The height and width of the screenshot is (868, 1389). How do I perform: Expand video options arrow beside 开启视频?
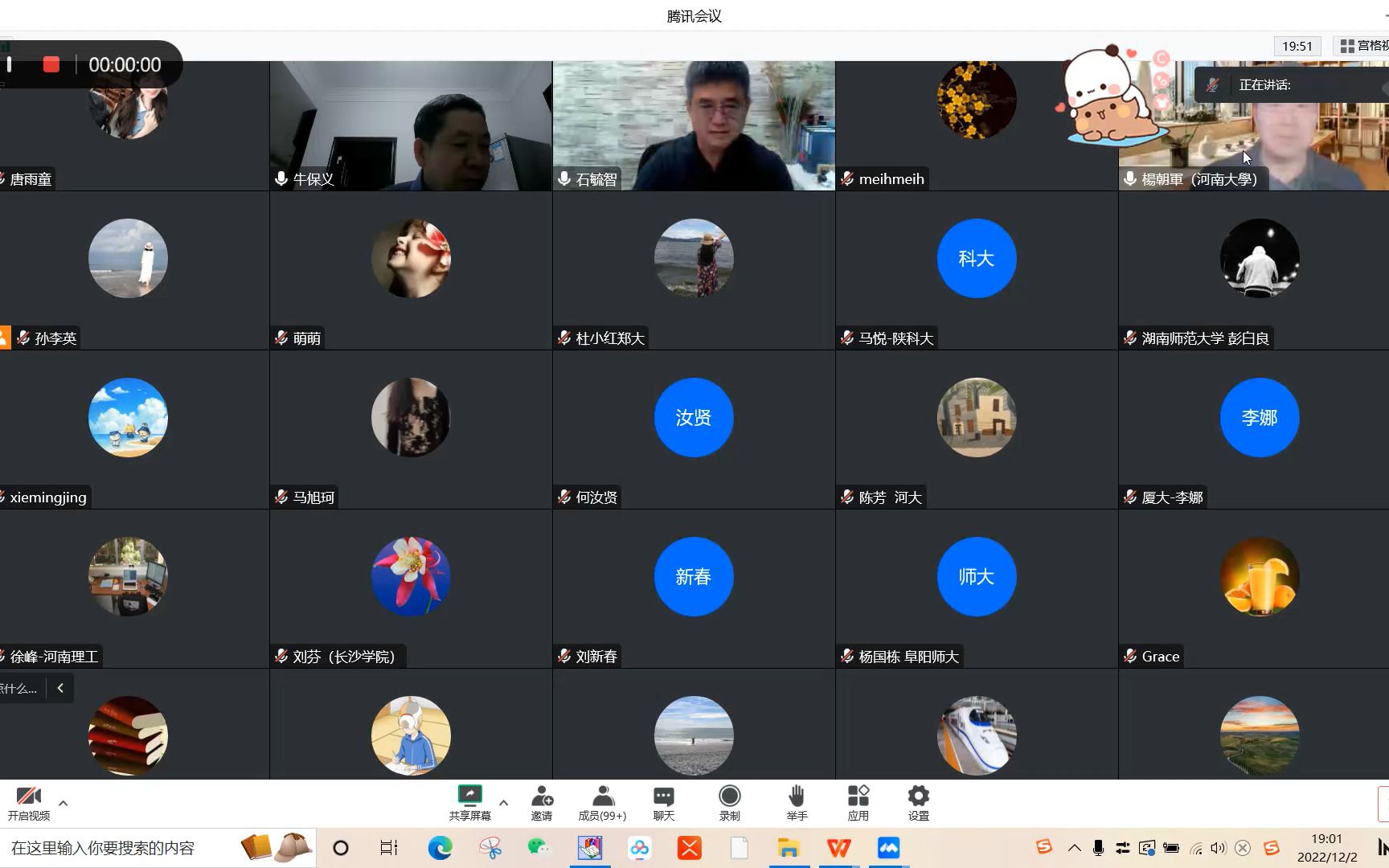point(64,803)
